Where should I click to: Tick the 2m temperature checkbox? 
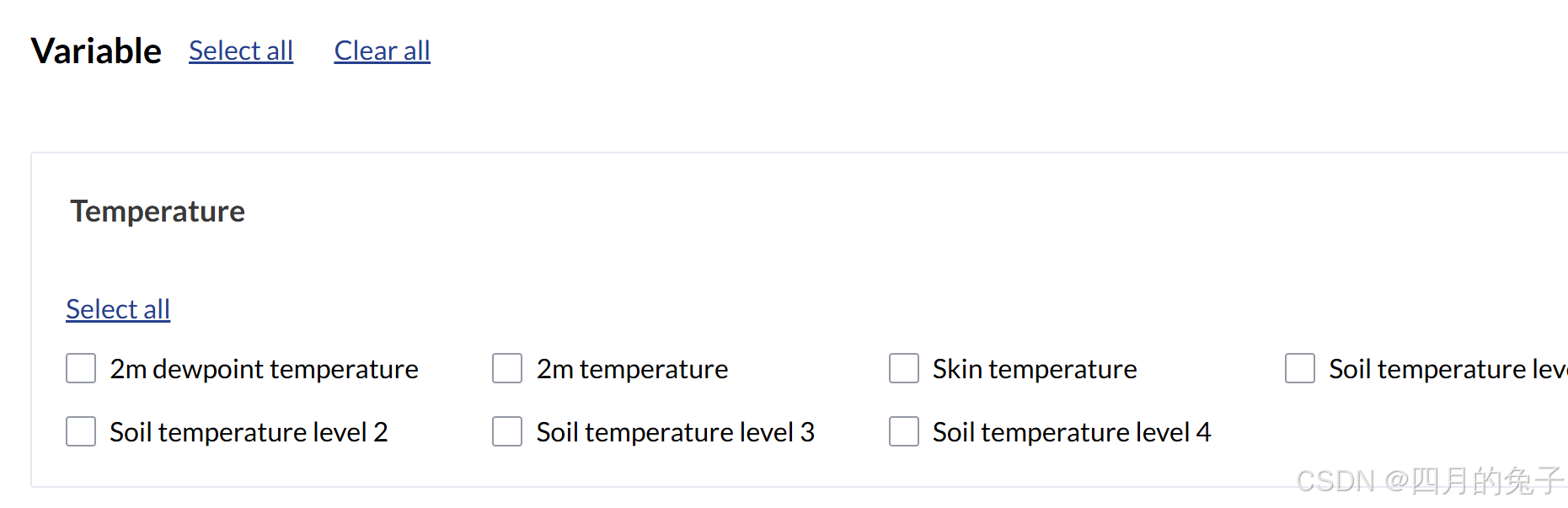point(507,368)
